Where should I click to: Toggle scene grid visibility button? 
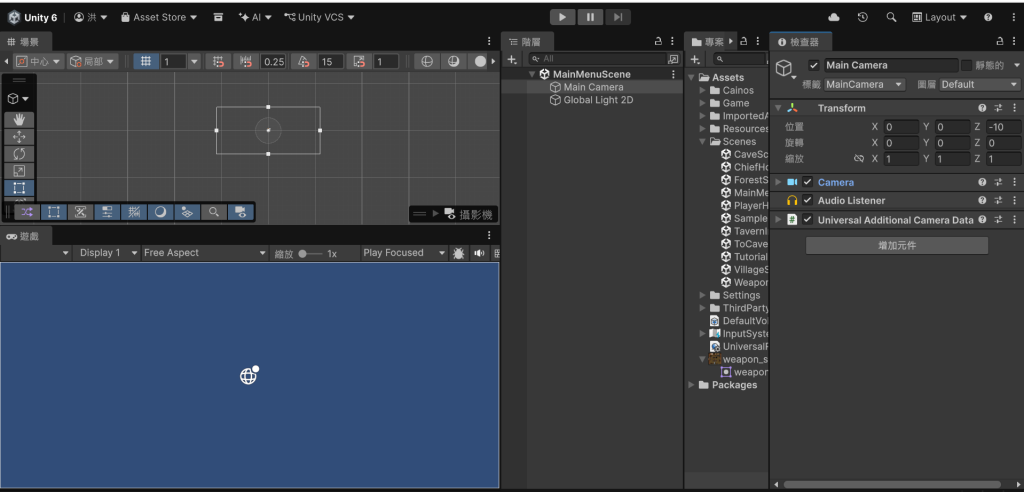[146, 61]
